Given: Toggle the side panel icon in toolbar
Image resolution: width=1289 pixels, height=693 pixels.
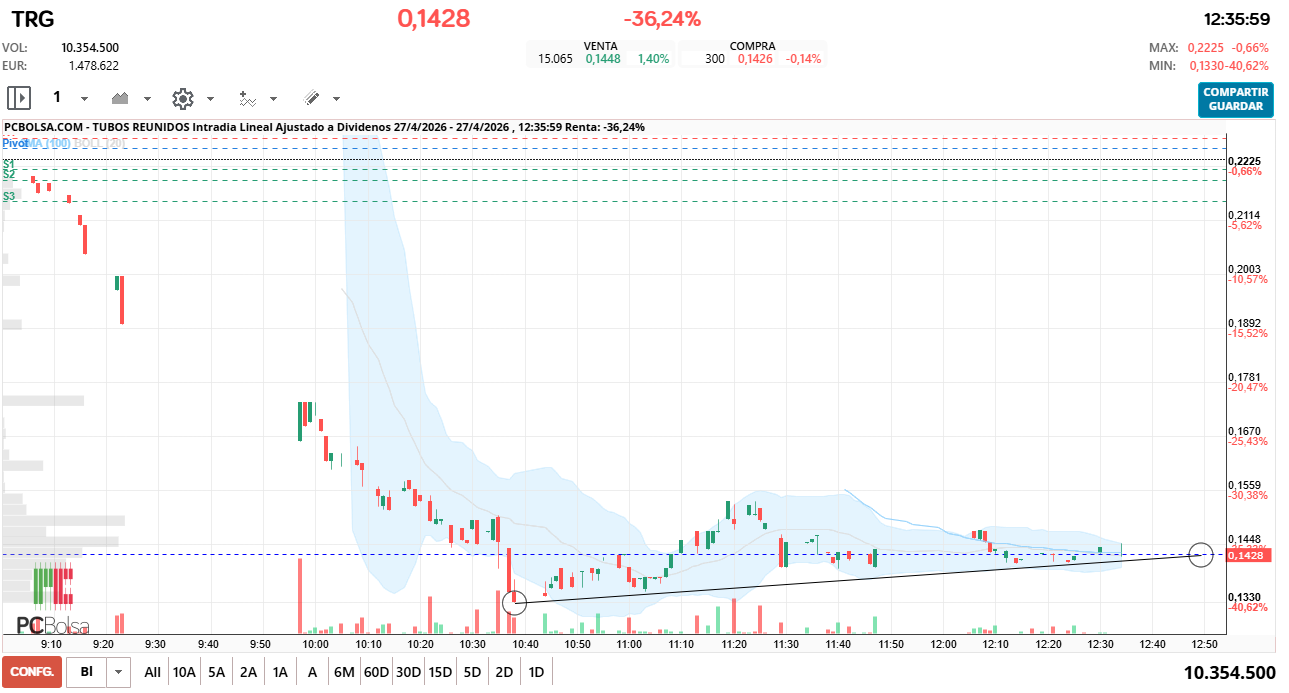Looking at the screenshot, I should click(19, 98).
